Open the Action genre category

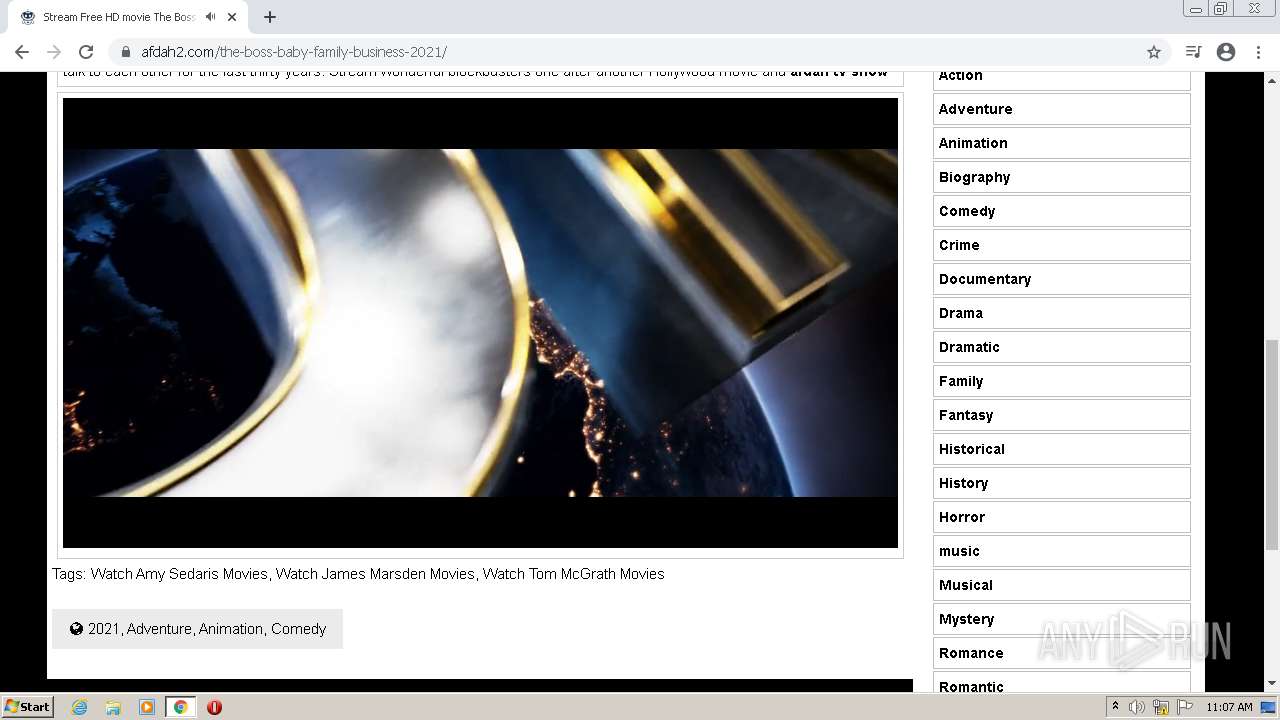click(1062, 76)
